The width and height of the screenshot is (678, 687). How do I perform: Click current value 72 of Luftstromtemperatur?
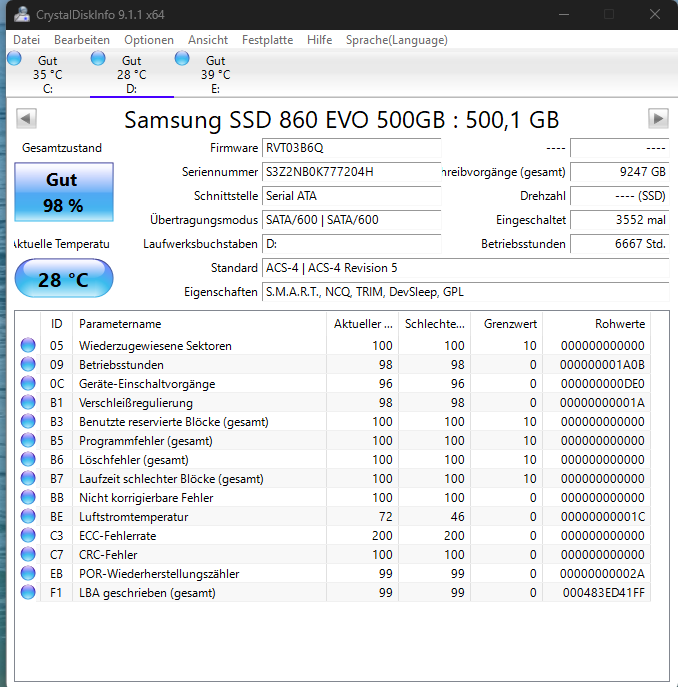(x=385, y=517)
